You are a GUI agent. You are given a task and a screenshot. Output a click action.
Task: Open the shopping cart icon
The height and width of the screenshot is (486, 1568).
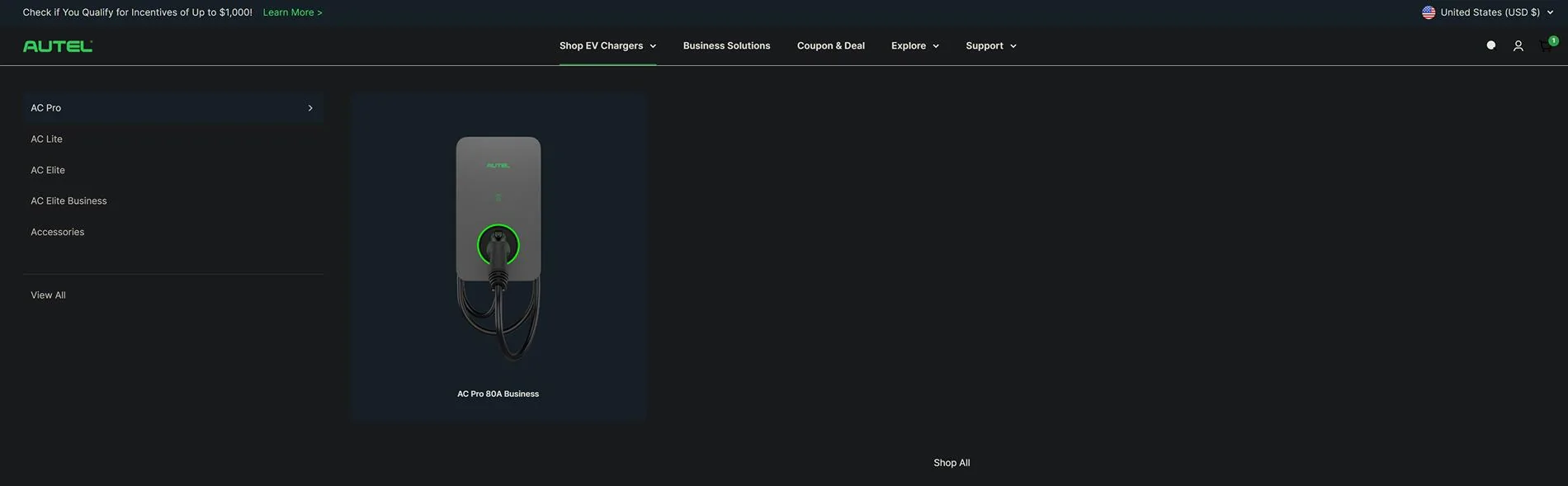pos(1546,46)
